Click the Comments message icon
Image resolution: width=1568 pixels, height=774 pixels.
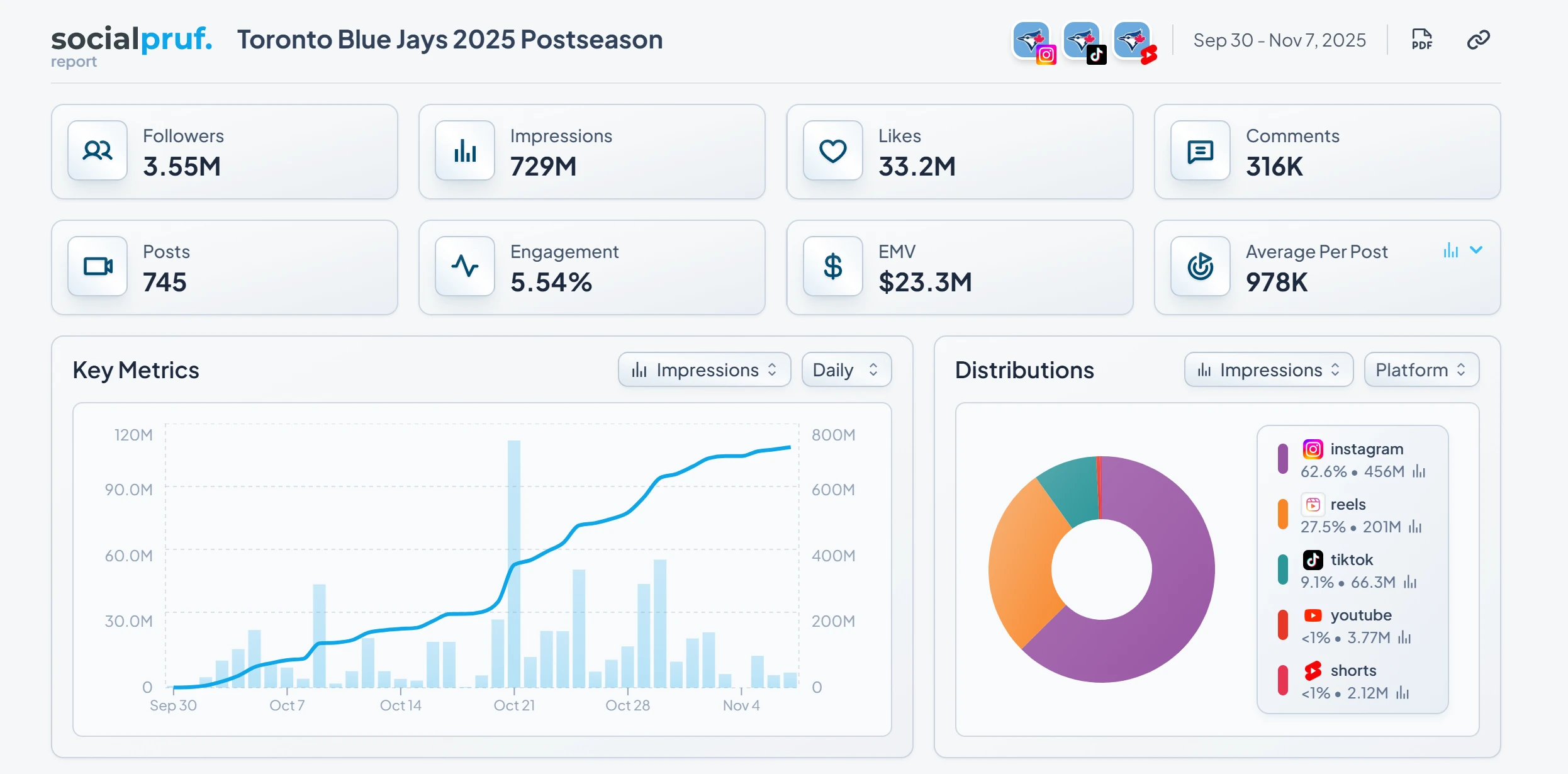[1200, 150]
